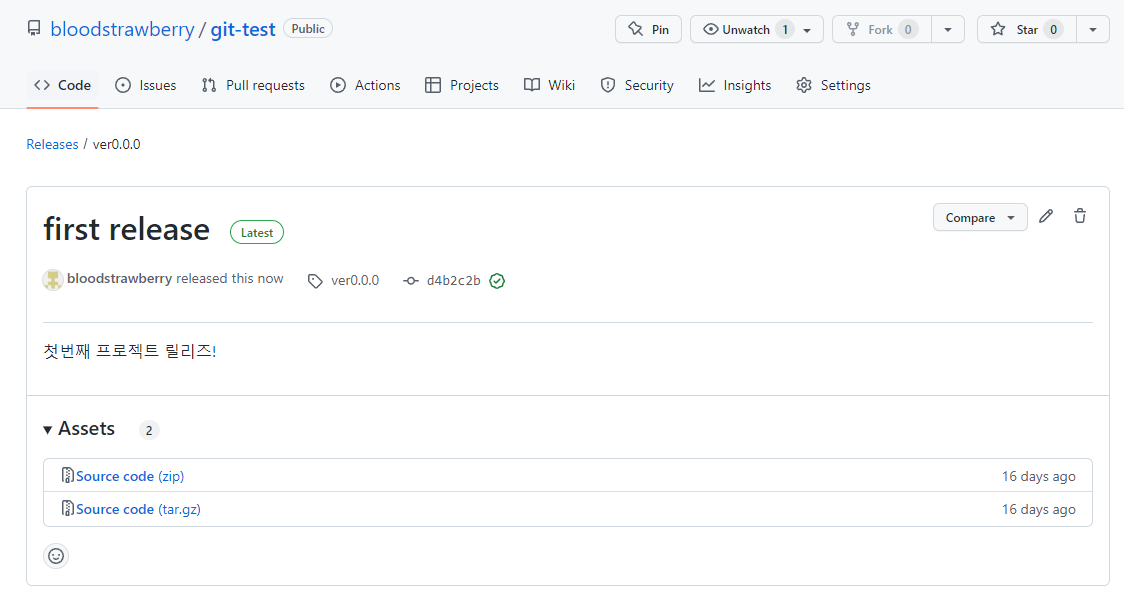Click the ver0.0.0 breadcrumb text

(x=116, y=144)
